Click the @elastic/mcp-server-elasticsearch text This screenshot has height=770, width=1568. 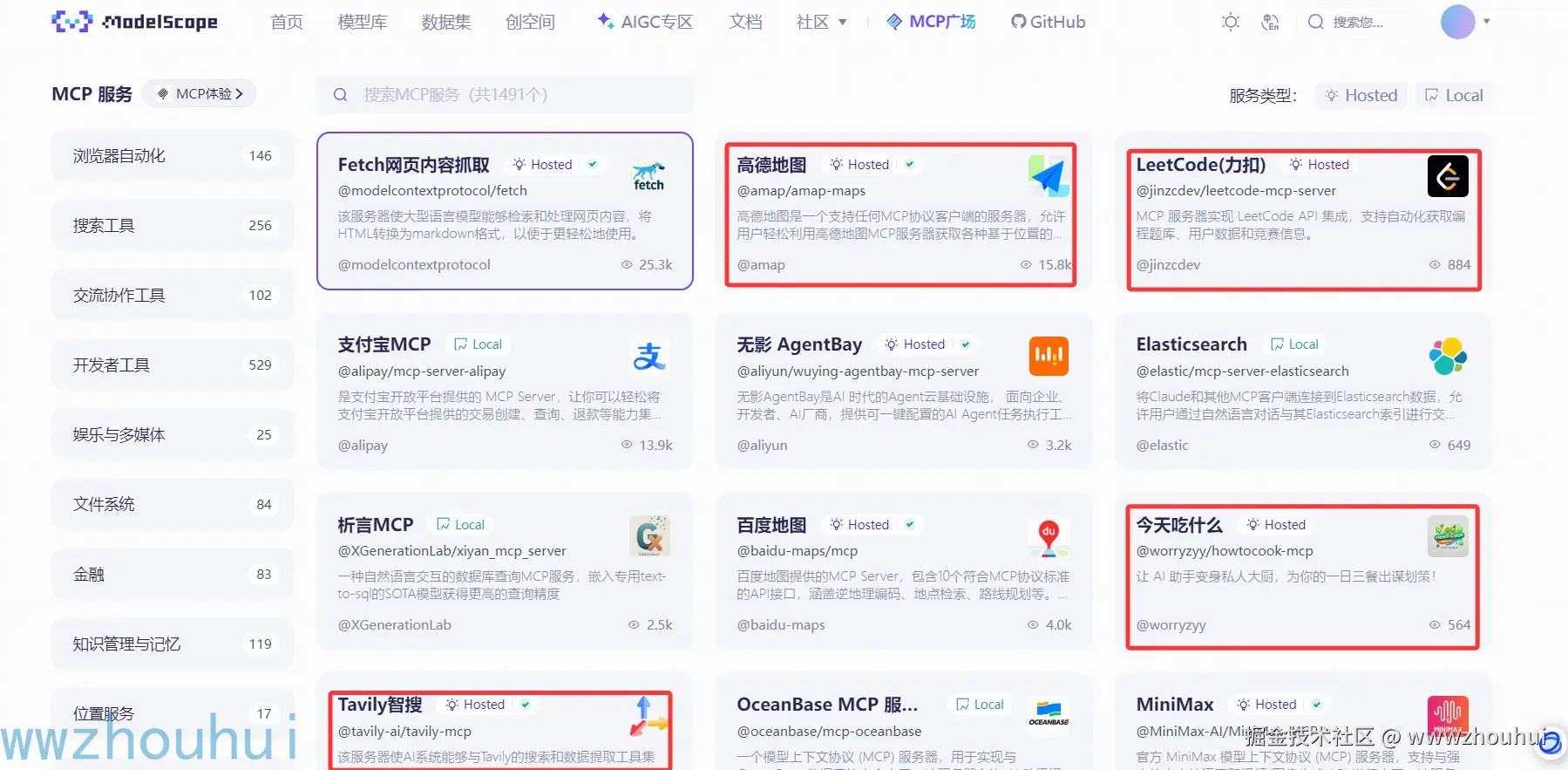tap(1243, 371)
